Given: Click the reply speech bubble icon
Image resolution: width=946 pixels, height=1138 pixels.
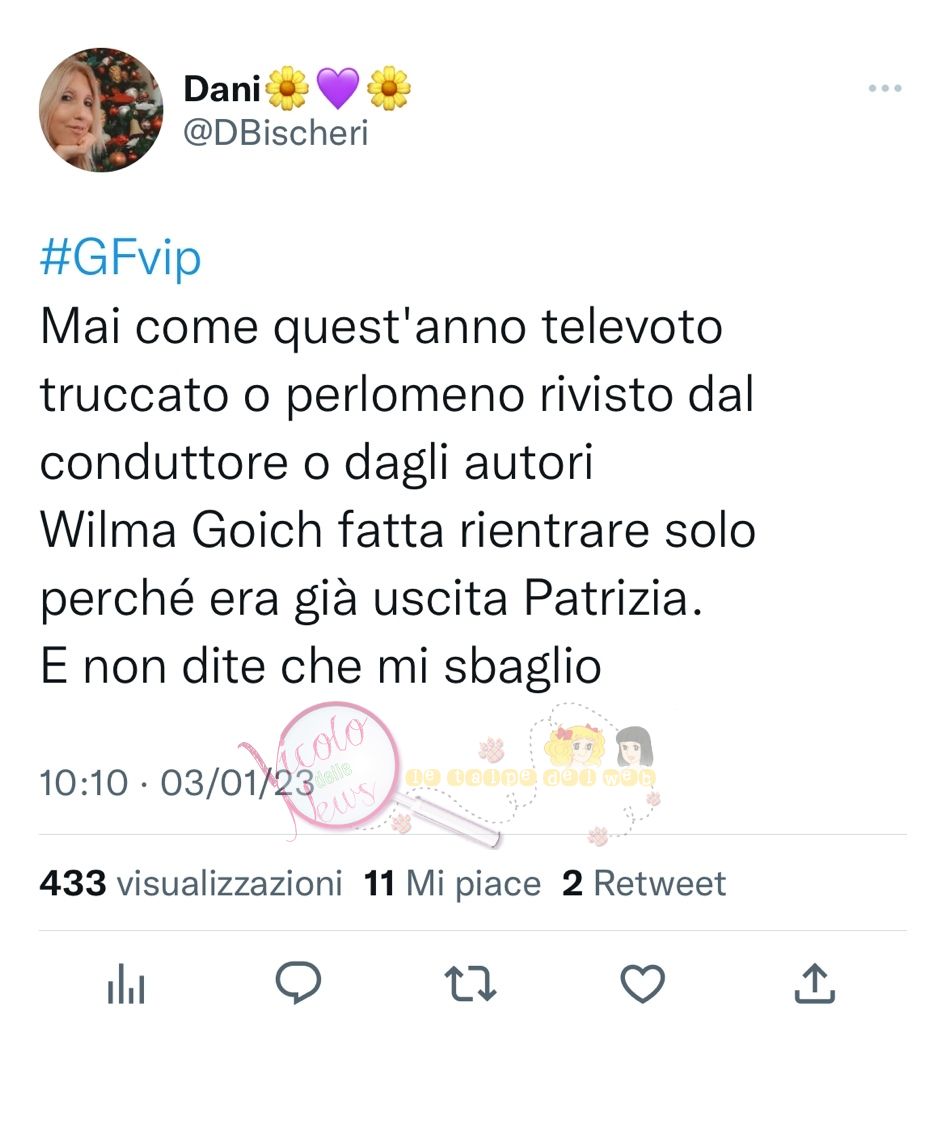Looking at the screenshot, I should [x=298, y=983].
